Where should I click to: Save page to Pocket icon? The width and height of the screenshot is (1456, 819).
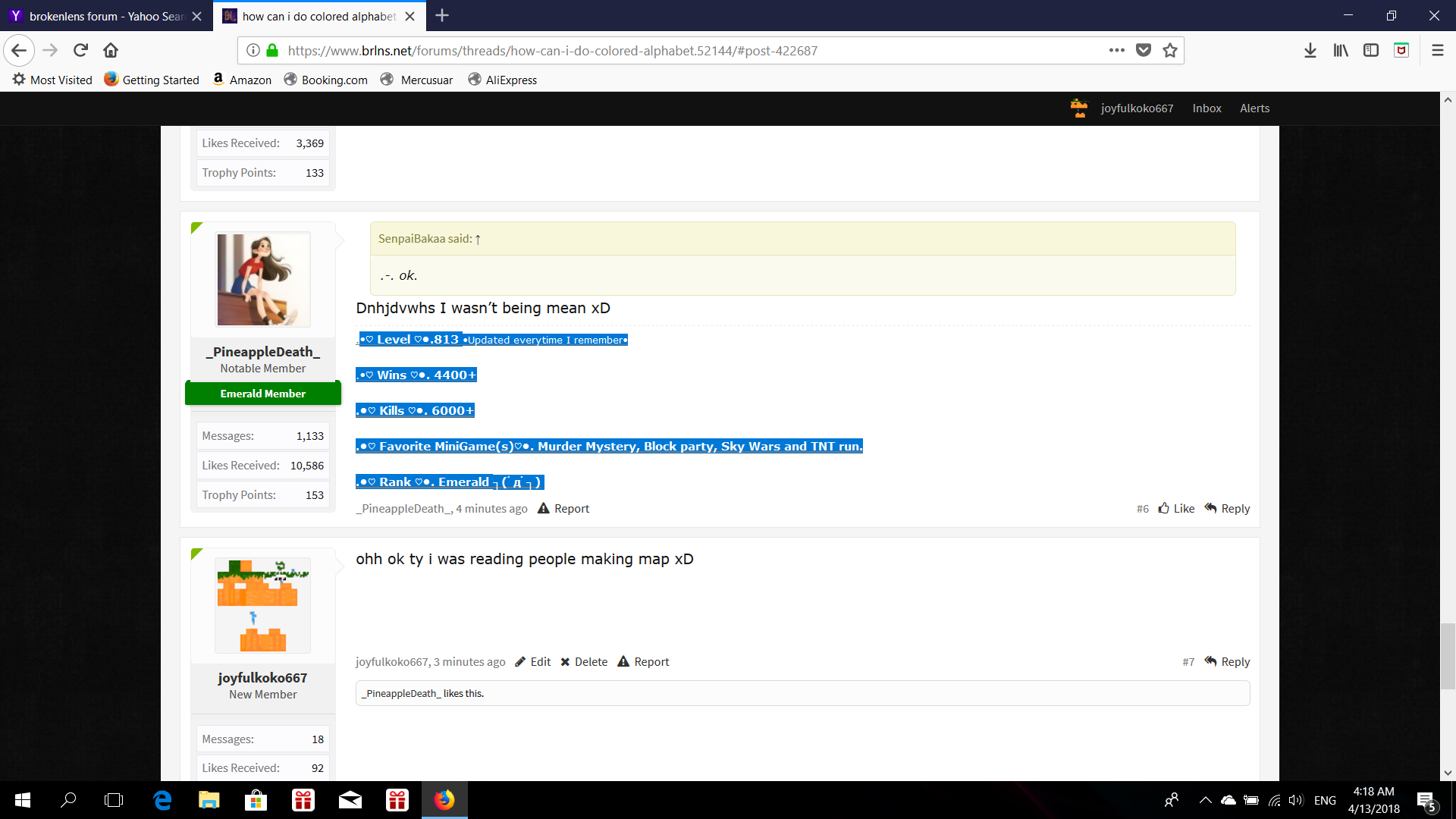pos(1144,51)
